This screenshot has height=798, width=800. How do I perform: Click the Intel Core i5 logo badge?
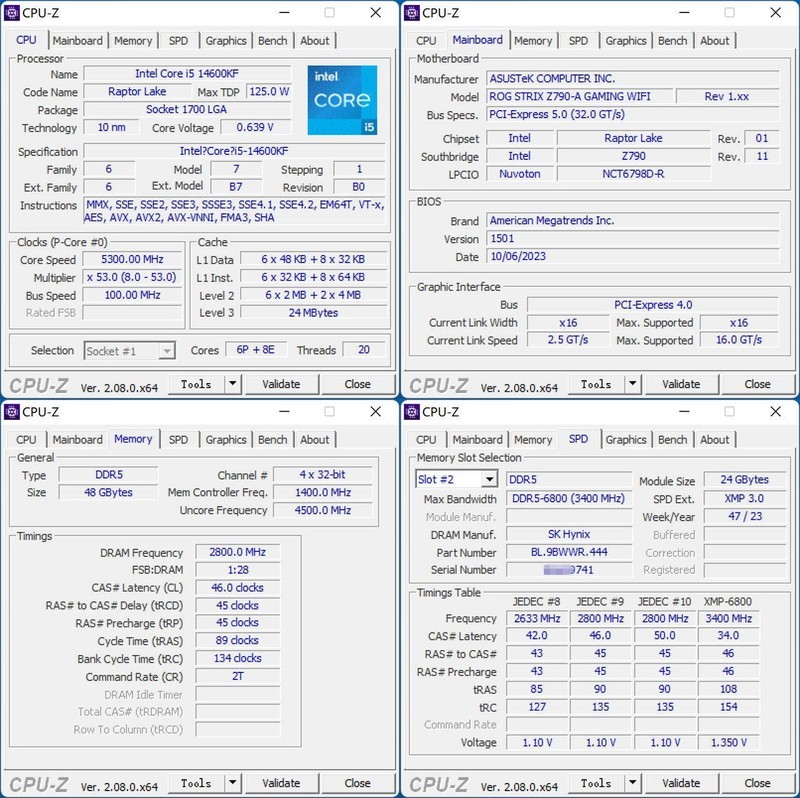point(342,100)
